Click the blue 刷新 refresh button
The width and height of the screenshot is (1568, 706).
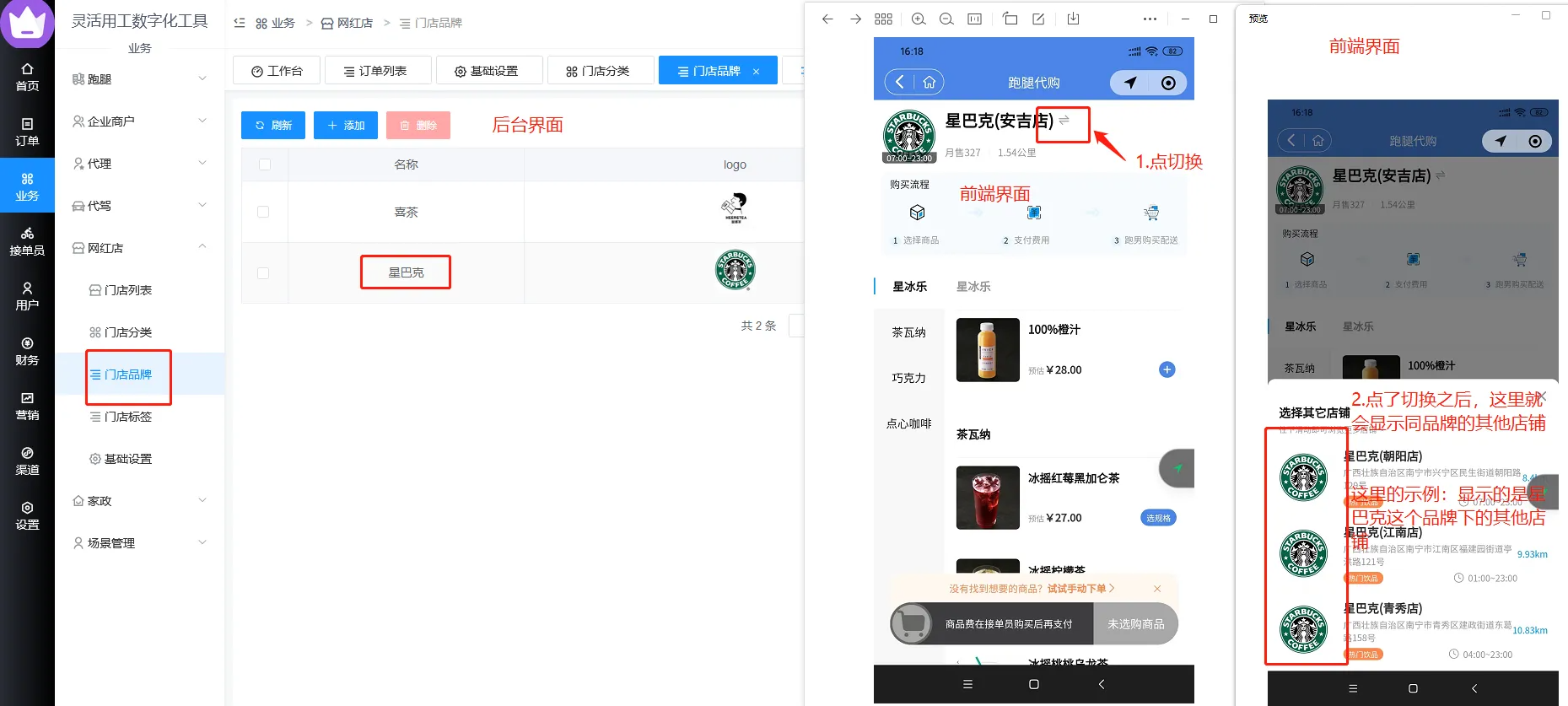click(273, 125)
